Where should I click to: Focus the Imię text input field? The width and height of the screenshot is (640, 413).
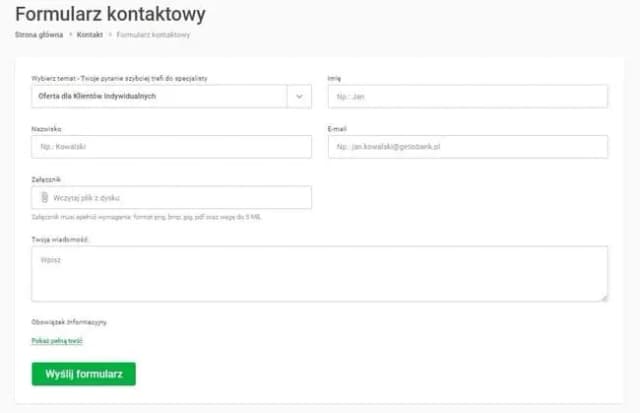(467, 96)
